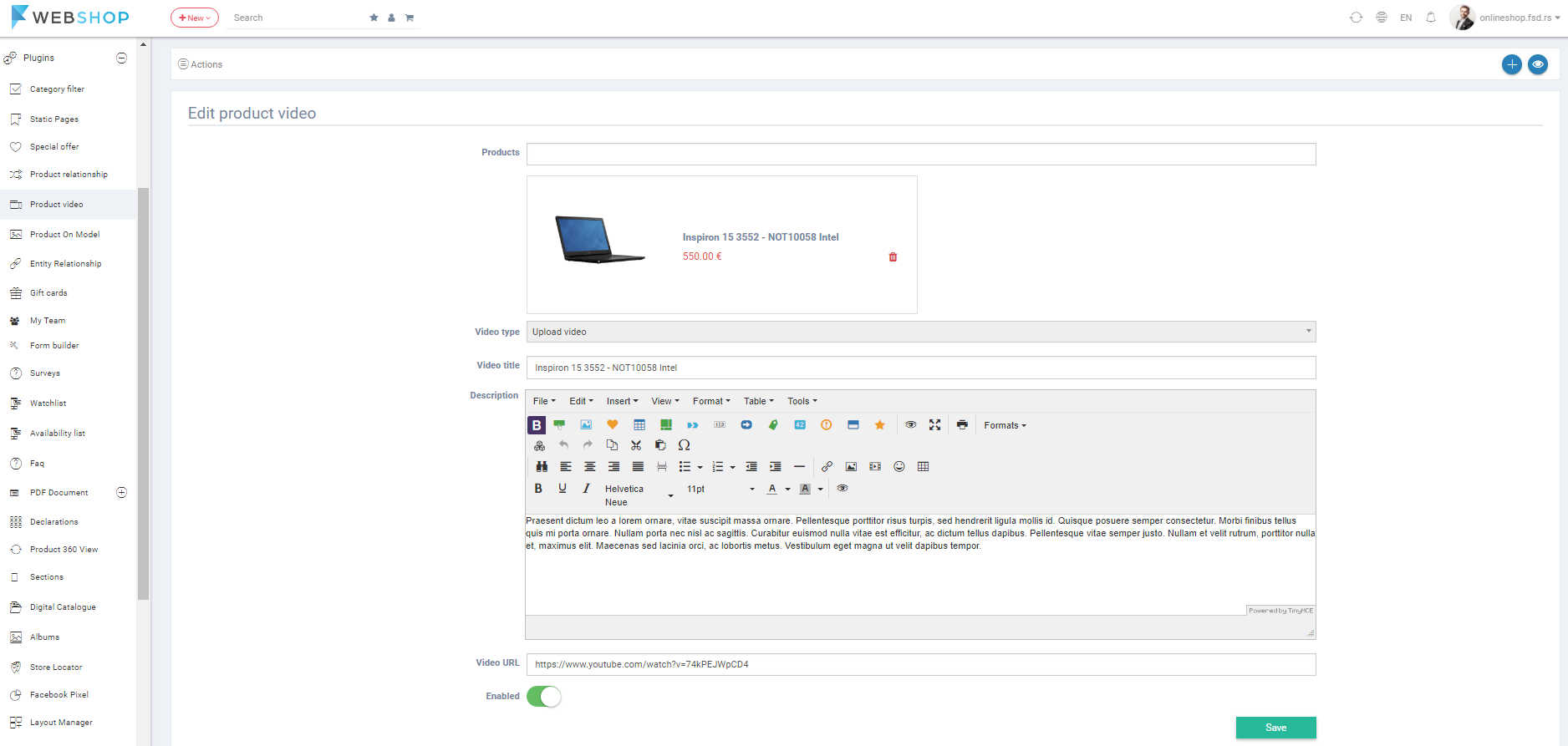Click the orange heart icon in editor
1568x746 pixels.
click(613, 425)
